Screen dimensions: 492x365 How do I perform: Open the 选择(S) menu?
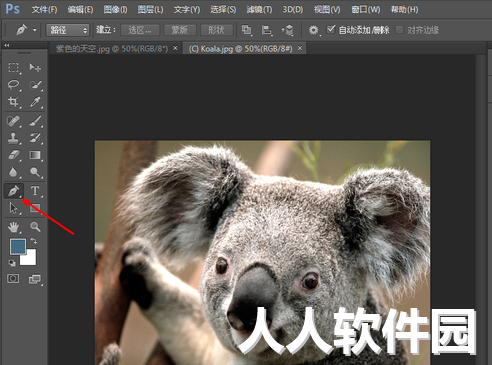tap(223, 9)
